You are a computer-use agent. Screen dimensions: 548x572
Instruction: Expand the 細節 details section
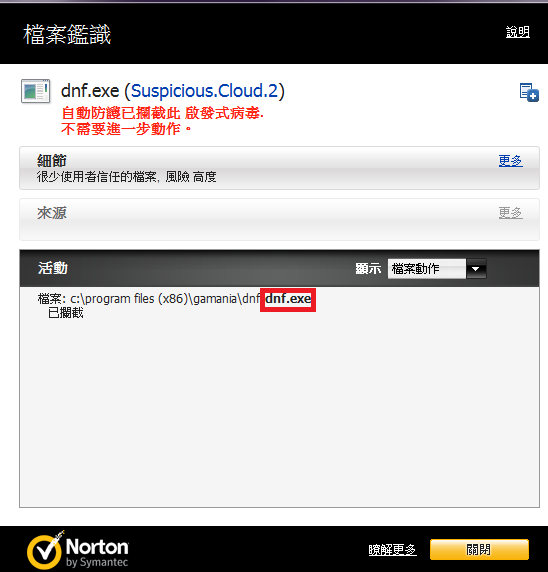(279, 168)
